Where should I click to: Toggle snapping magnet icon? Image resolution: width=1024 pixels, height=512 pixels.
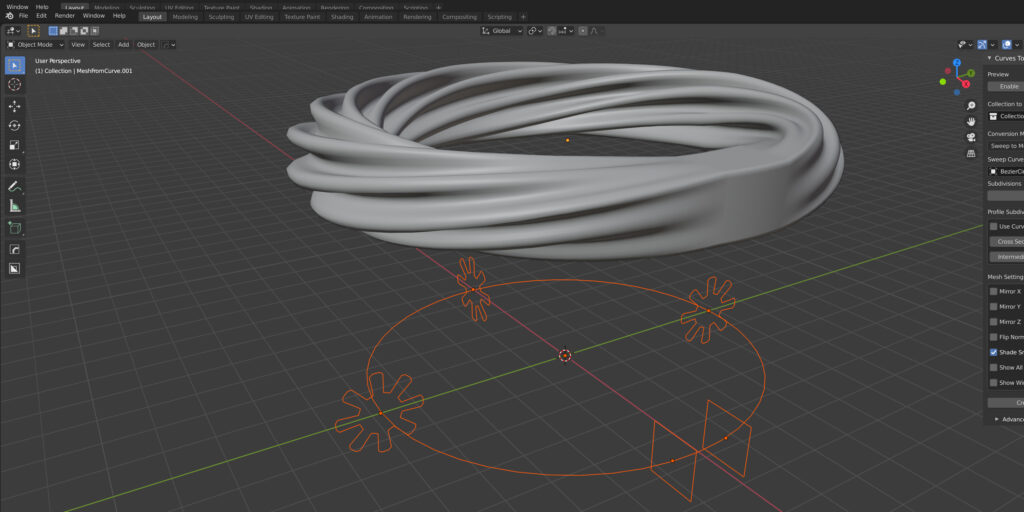[552, 31]
